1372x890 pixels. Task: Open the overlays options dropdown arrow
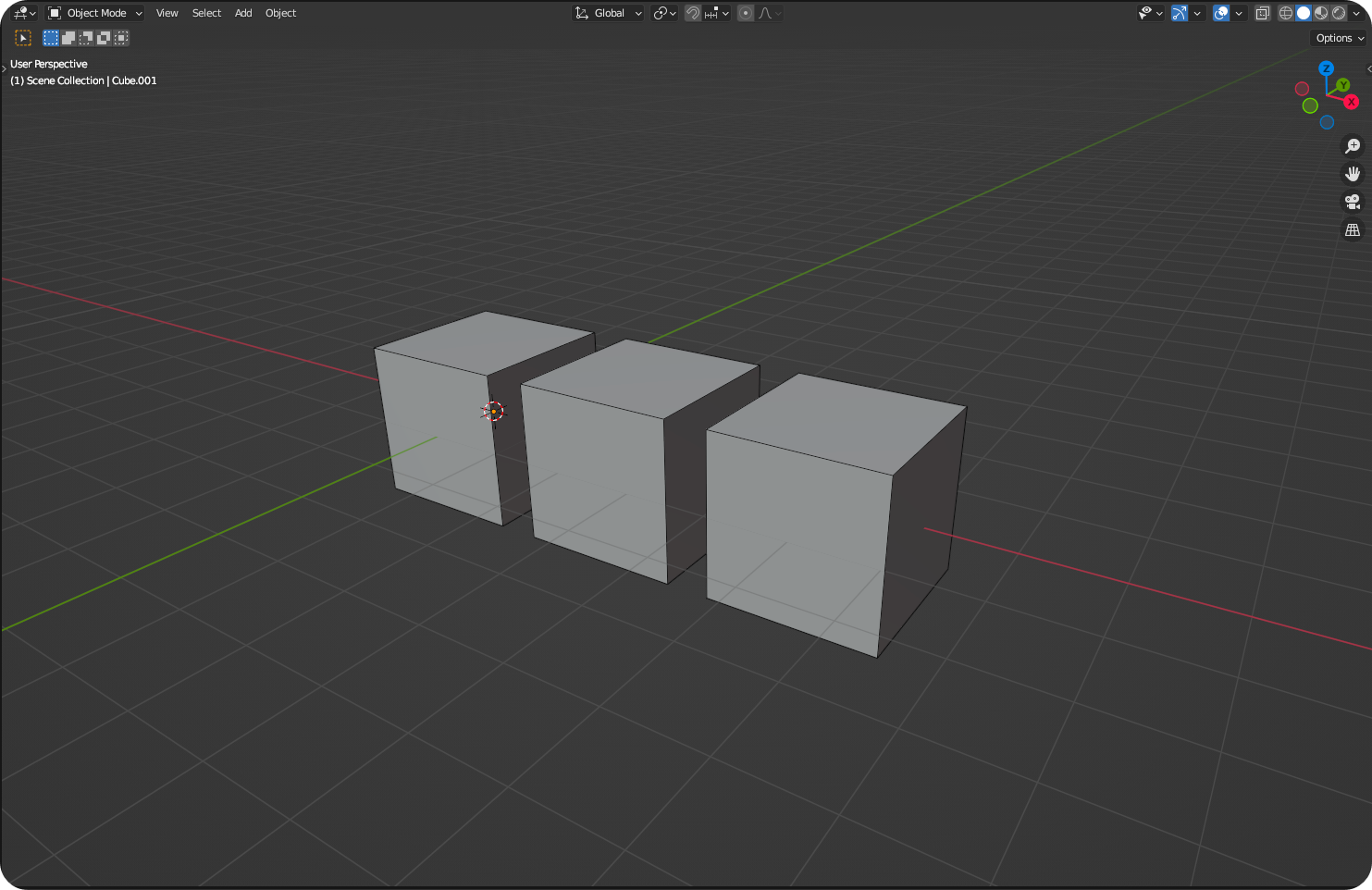coord(1239,13)
